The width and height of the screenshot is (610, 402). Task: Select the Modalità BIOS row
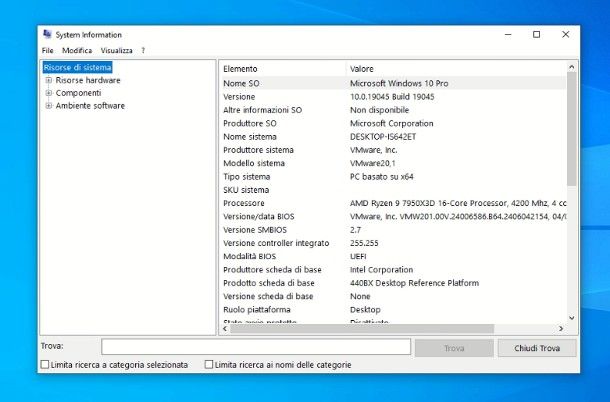coord(393,256)
